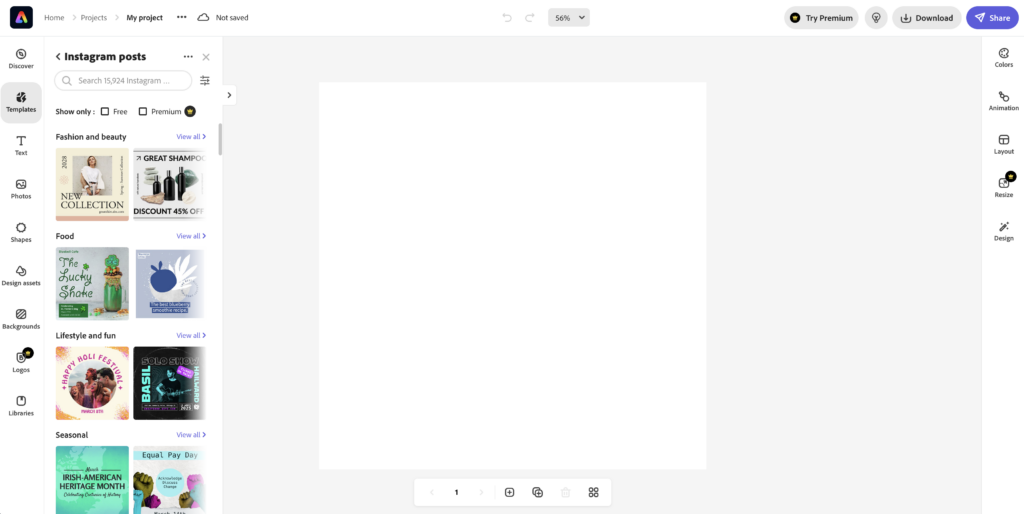Open the Backgrounds sidebar tool

(21, 319)
